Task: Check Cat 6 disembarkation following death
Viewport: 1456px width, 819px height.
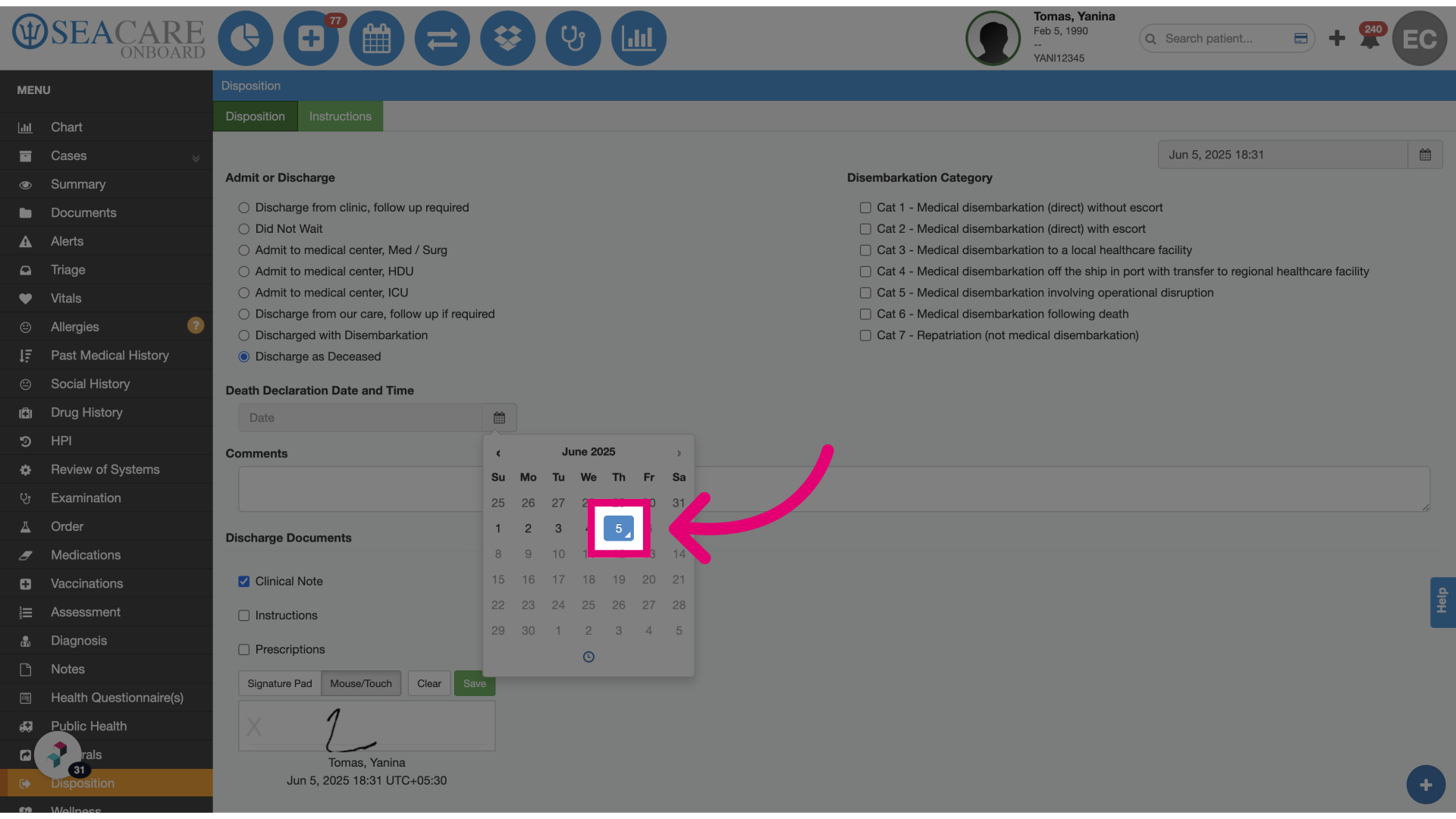Action: click(x=865, y=314)
